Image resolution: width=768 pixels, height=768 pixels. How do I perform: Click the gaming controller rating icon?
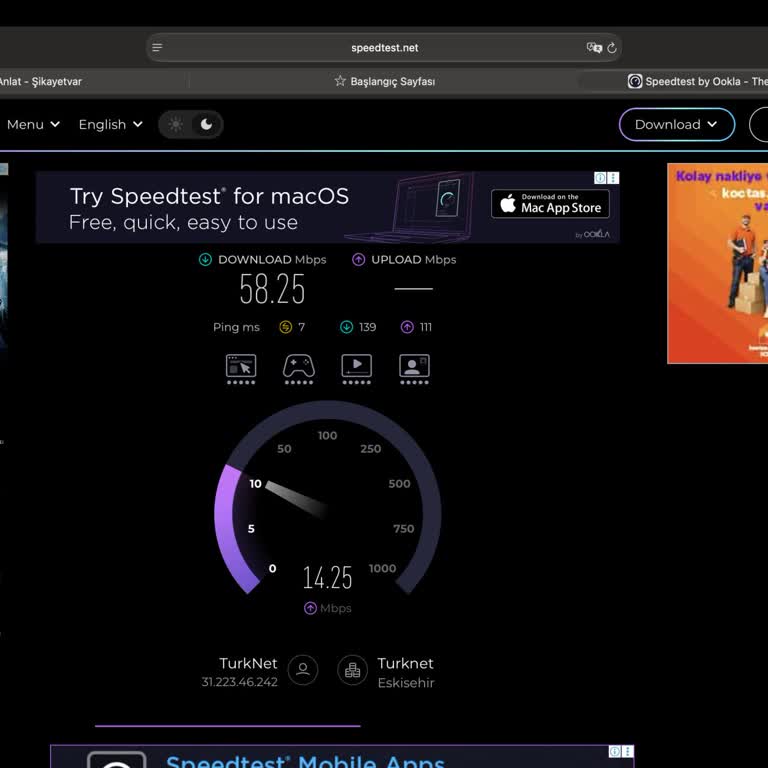click(x=299, y=369)
